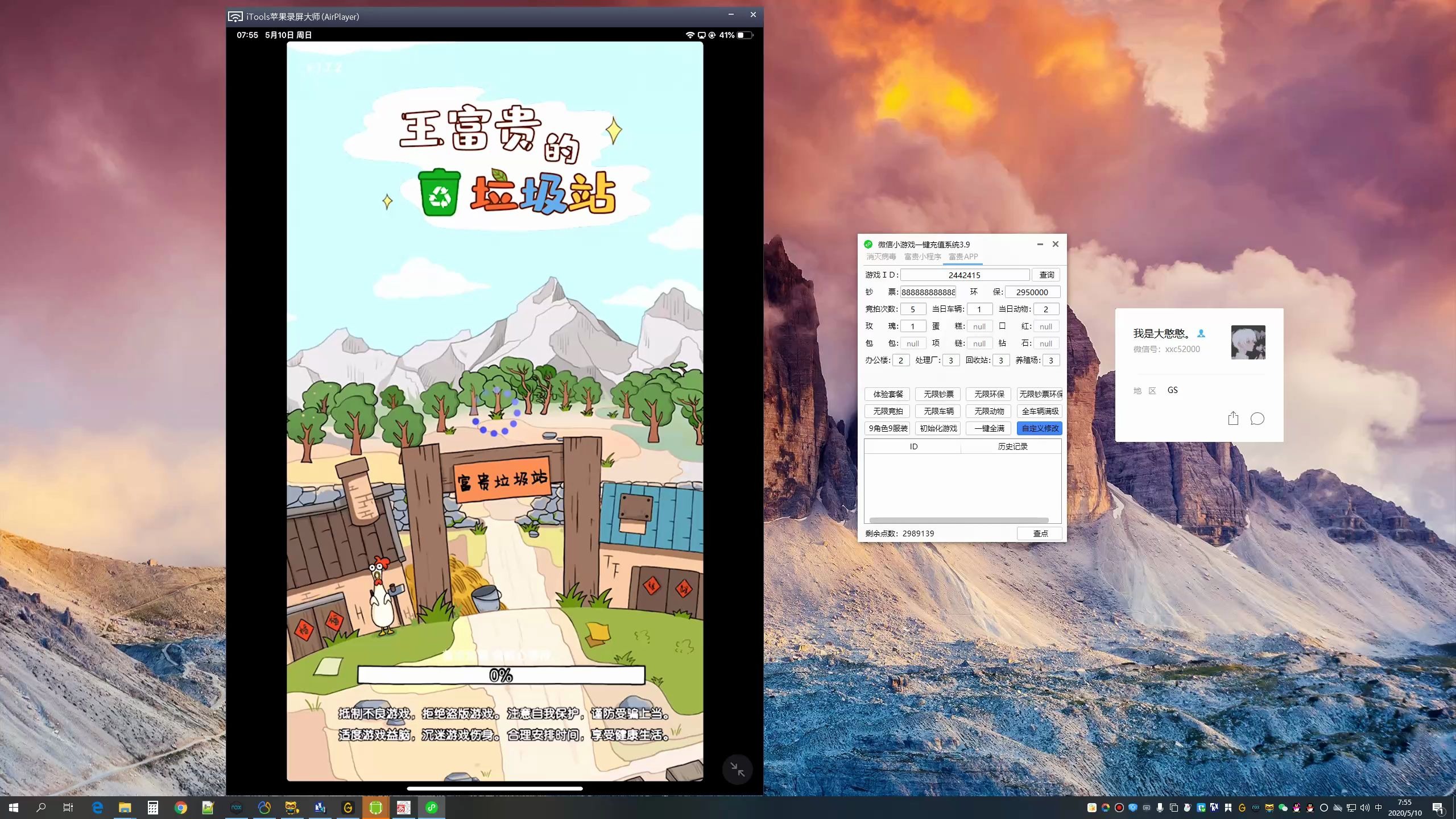
Task: Click the game loading progress bar at 0%
Action: click(x=501, y=675)
